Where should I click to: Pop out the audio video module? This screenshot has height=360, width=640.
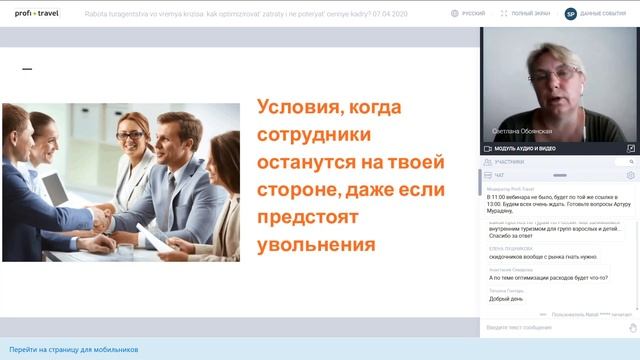(631, 149)
